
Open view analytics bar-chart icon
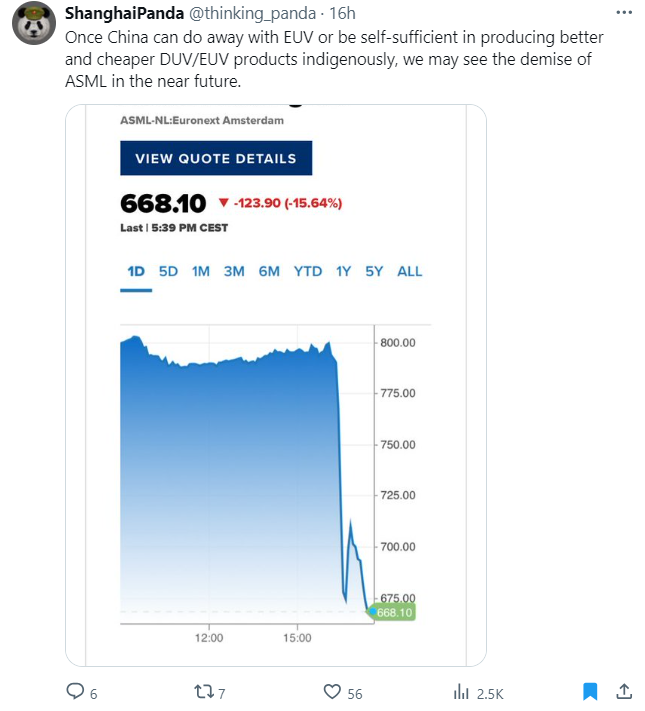pyautogui.click(x=461, y=692)
